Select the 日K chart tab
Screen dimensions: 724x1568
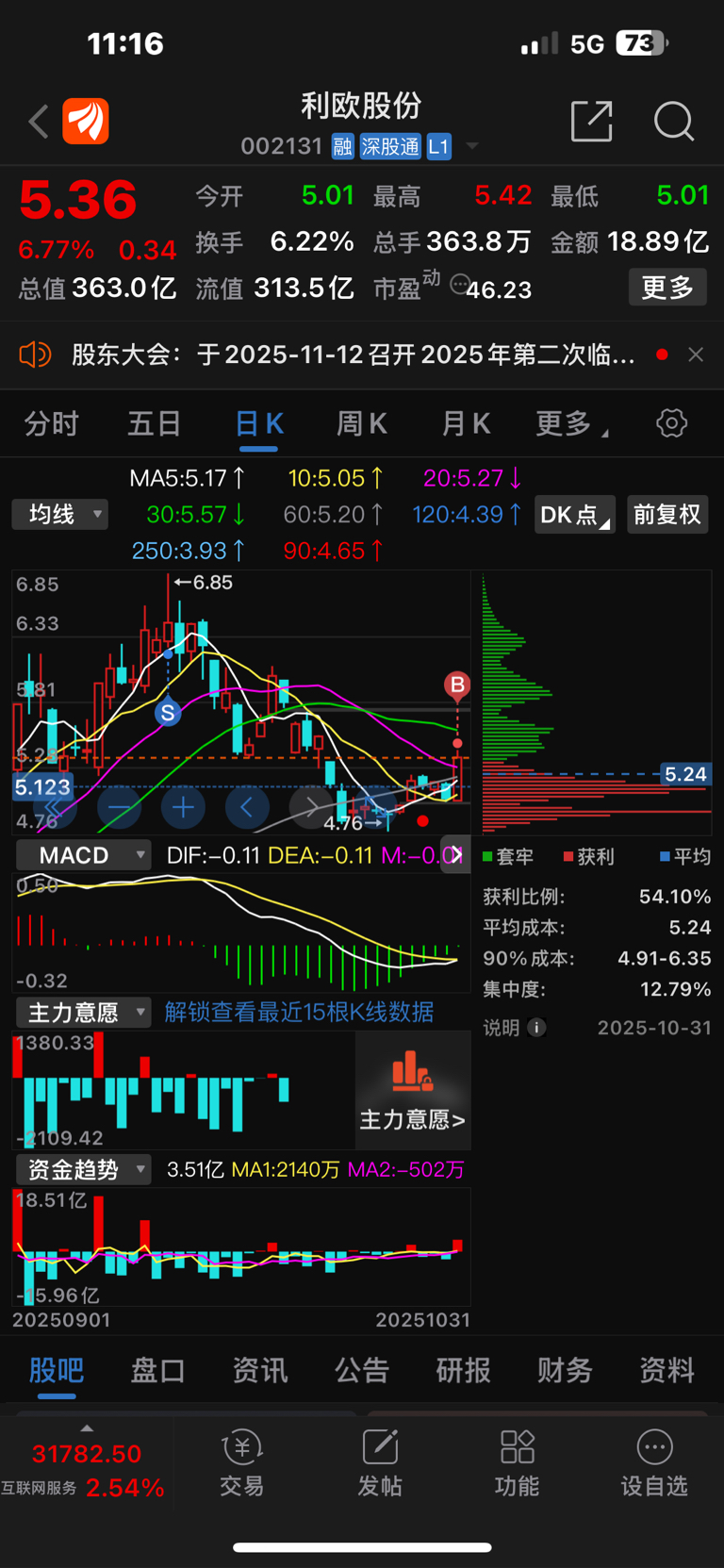(259, 423)
